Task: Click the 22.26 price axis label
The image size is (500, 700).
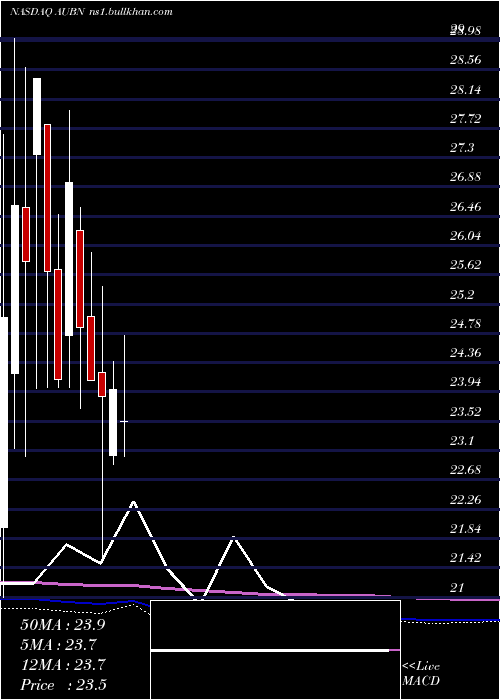Action: click(x=466, y=500)
